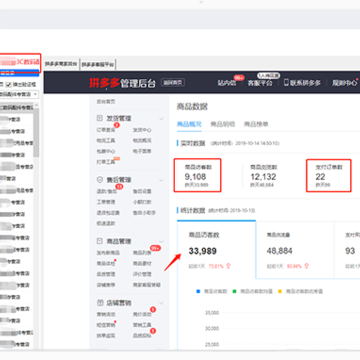Open 拼单返现 in the sidebar

point(106,336)
